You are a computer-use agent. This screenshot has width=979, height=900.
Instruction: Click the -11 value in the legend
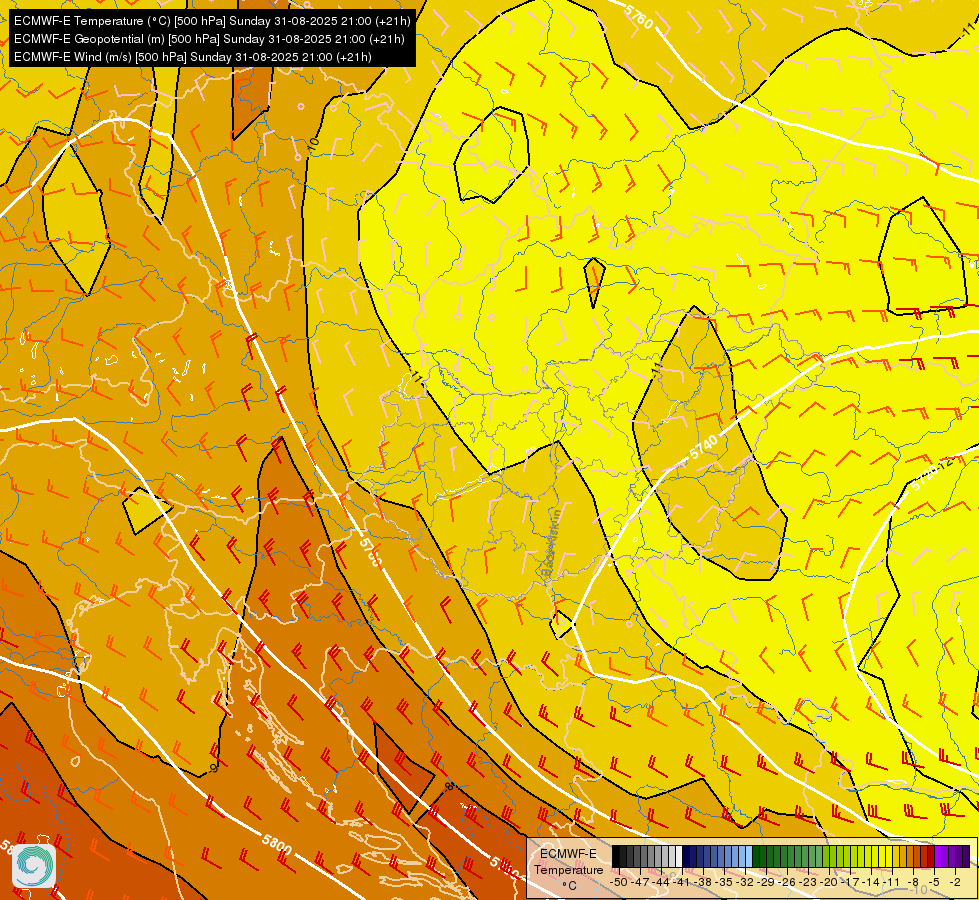[891, 882]
